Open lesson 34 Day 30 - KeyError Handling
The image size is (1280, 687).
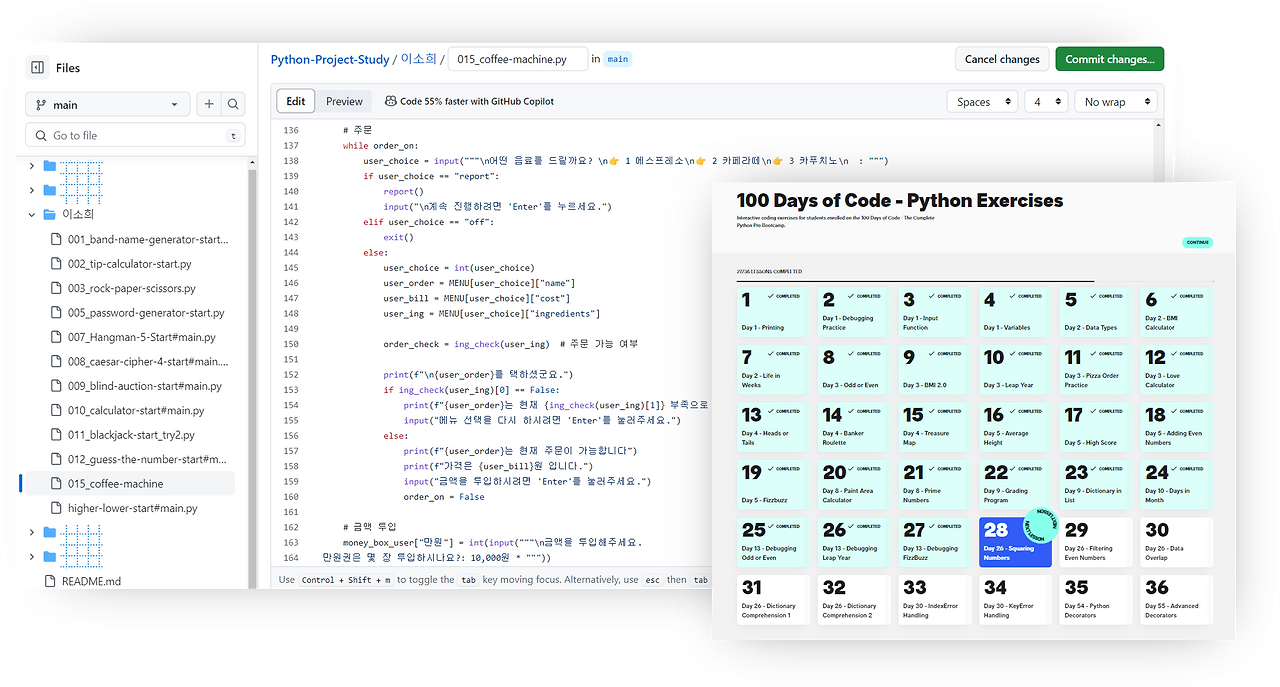1015,600
